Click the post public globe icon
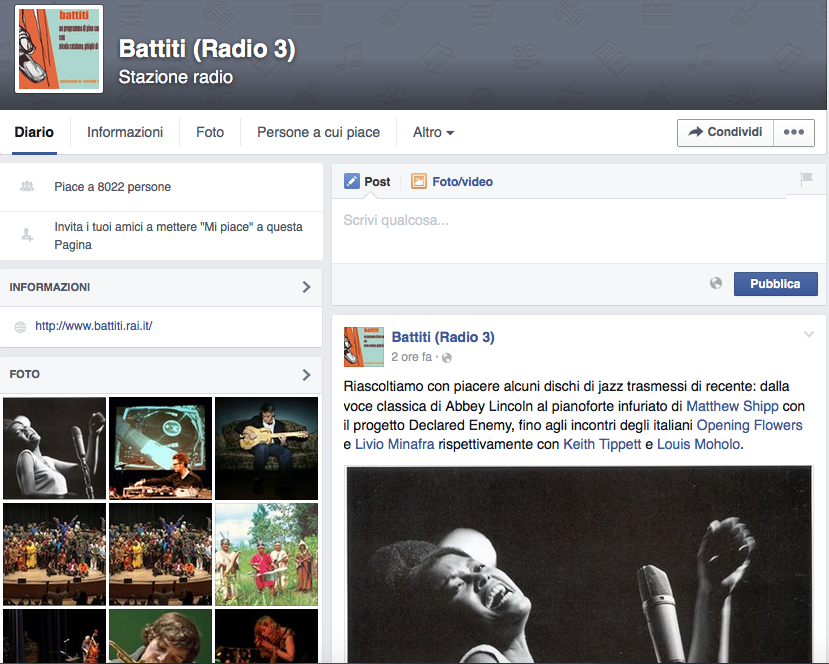The width and height of the screenshot is (829, 664). click(x=447, y=358)
